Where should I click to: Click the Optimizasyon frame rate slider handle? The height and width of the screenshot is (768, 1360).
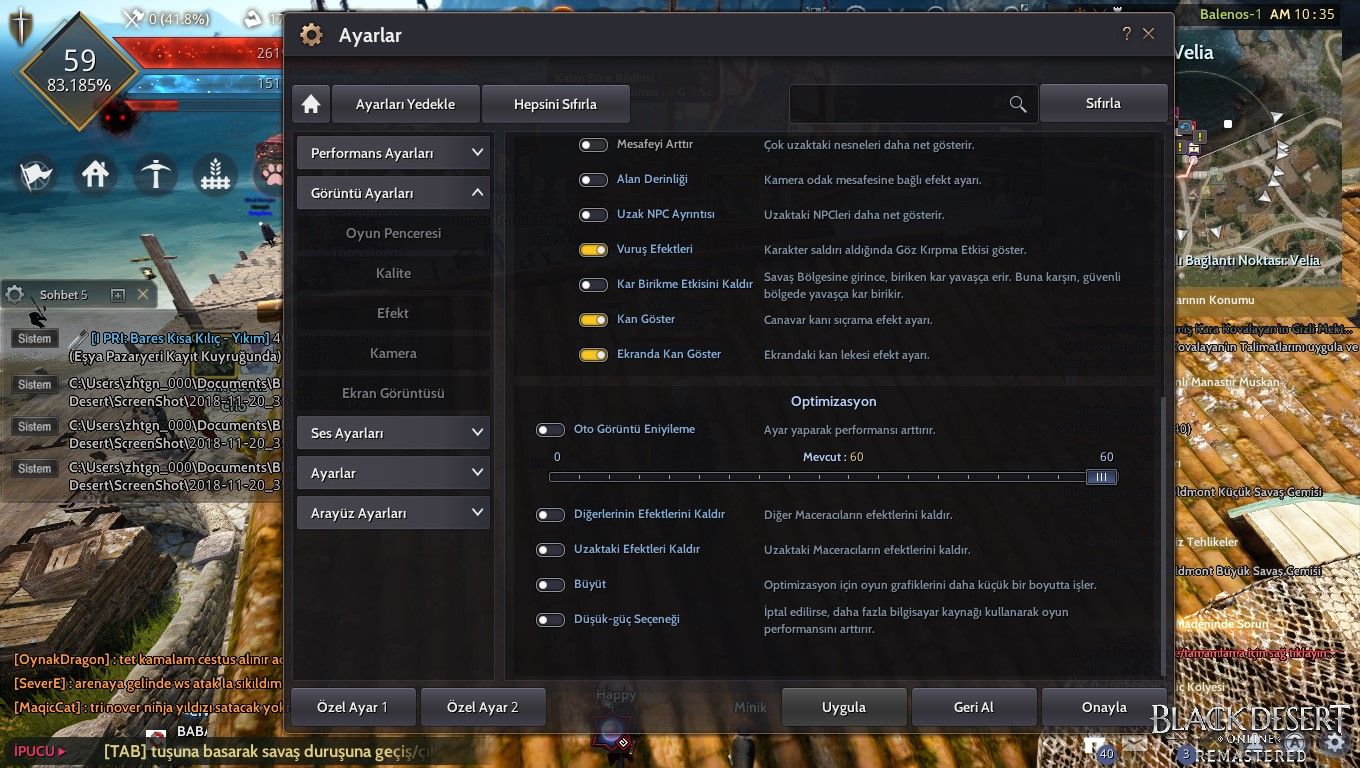click(1101, 477)
